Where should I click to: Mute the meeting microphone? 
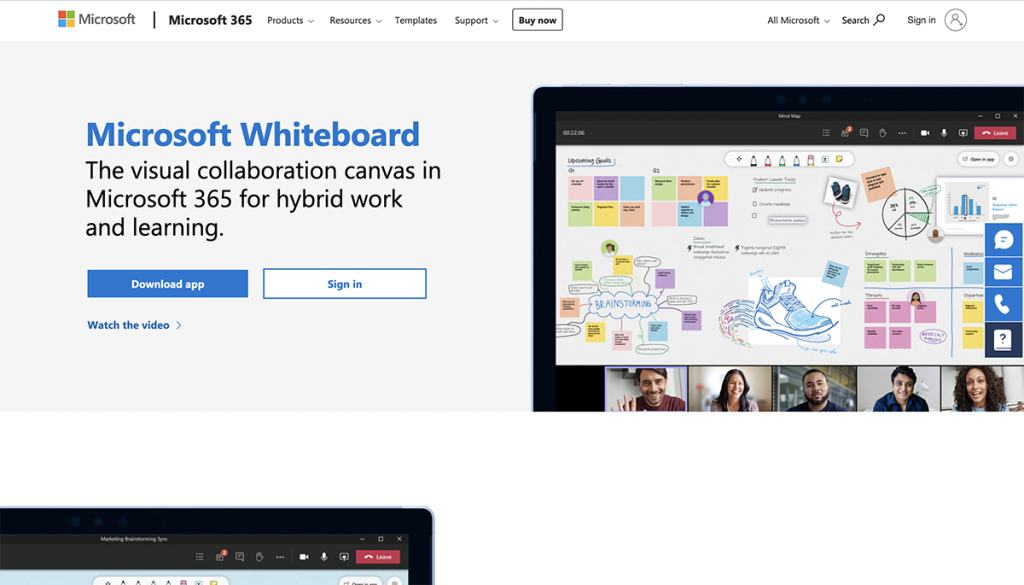(944, 132)
